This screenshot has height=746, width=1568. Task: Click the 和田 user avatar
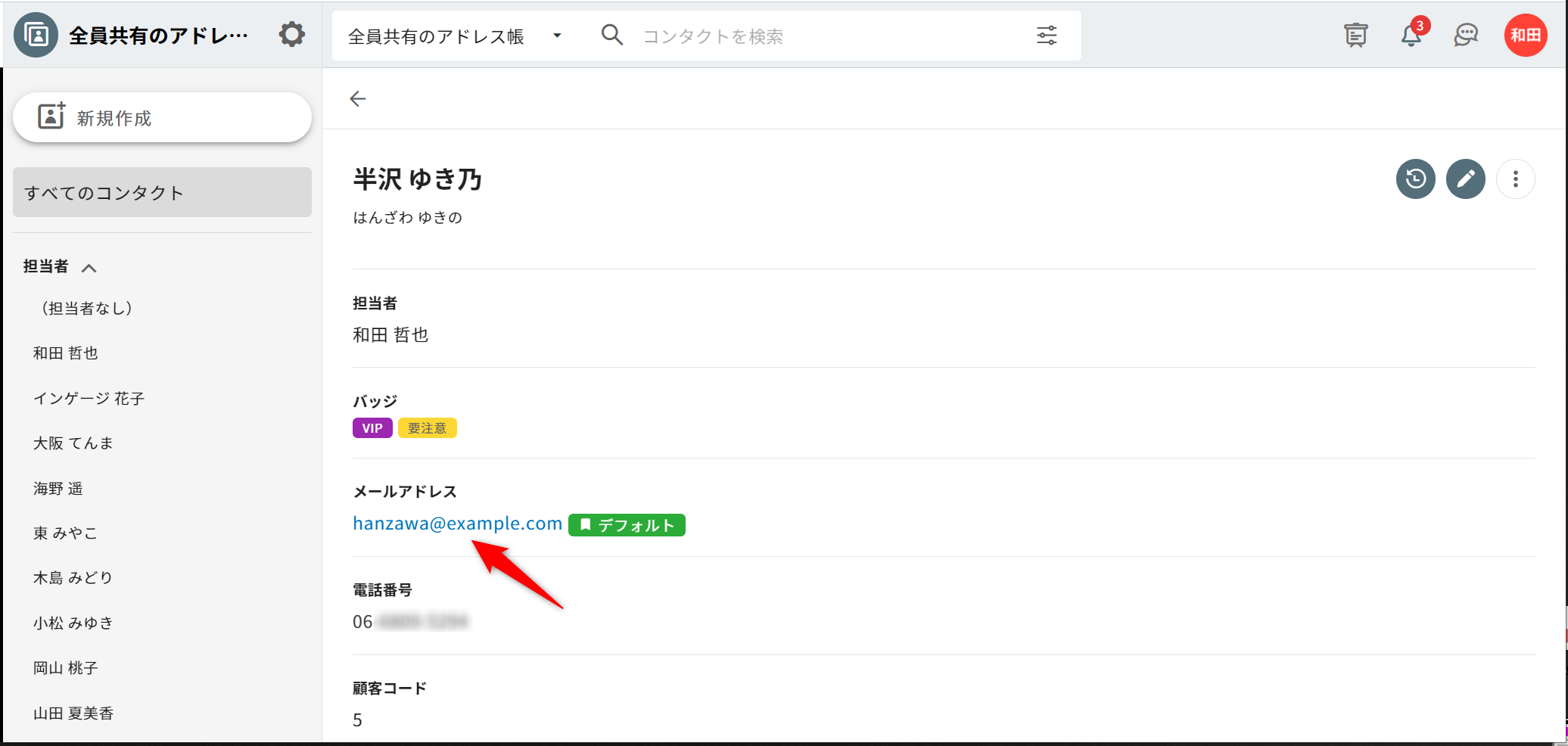click(1525, 36)
